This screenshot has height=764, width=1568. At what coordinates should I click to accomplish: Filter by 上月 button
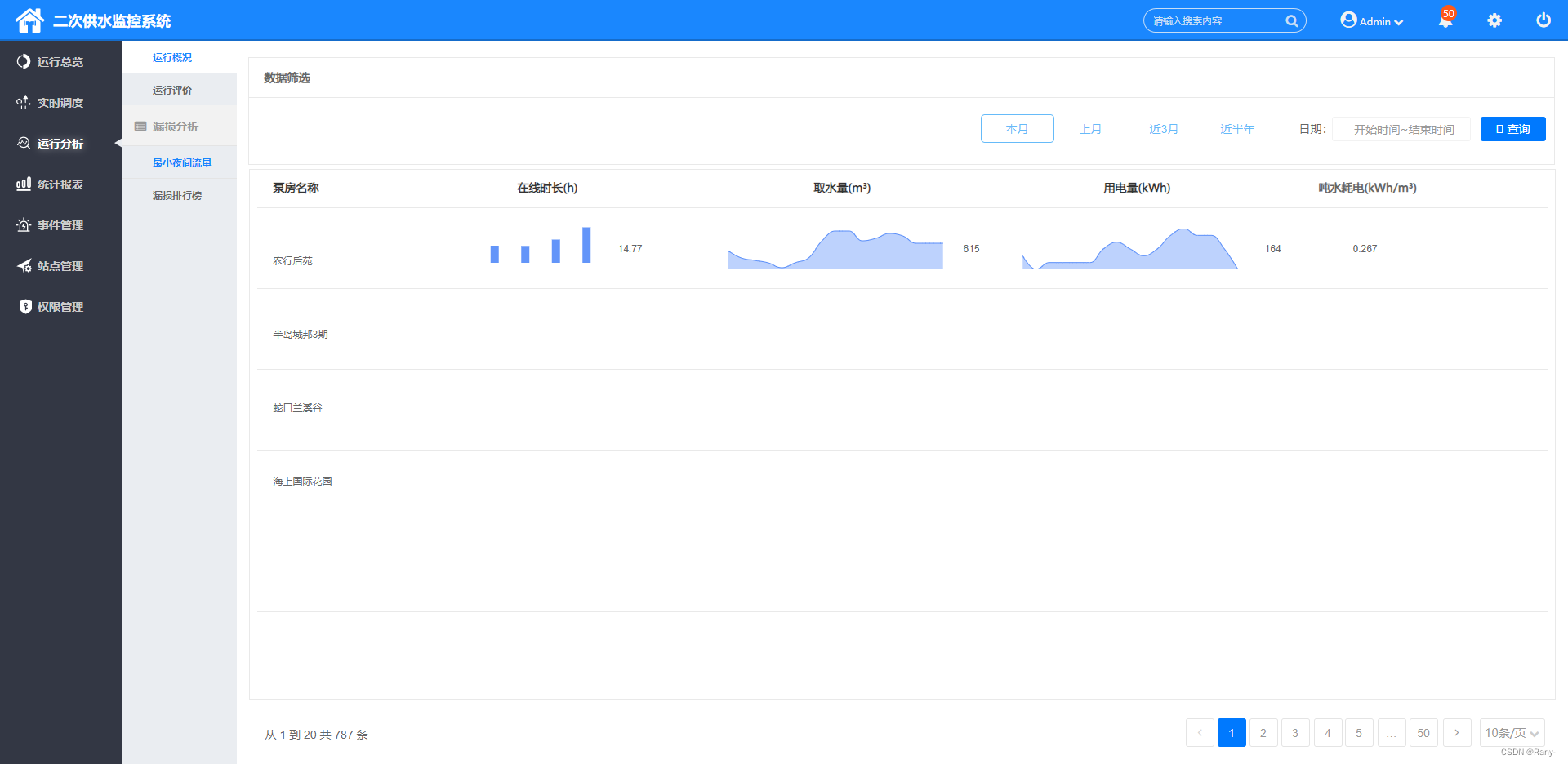coord(1090,128)
